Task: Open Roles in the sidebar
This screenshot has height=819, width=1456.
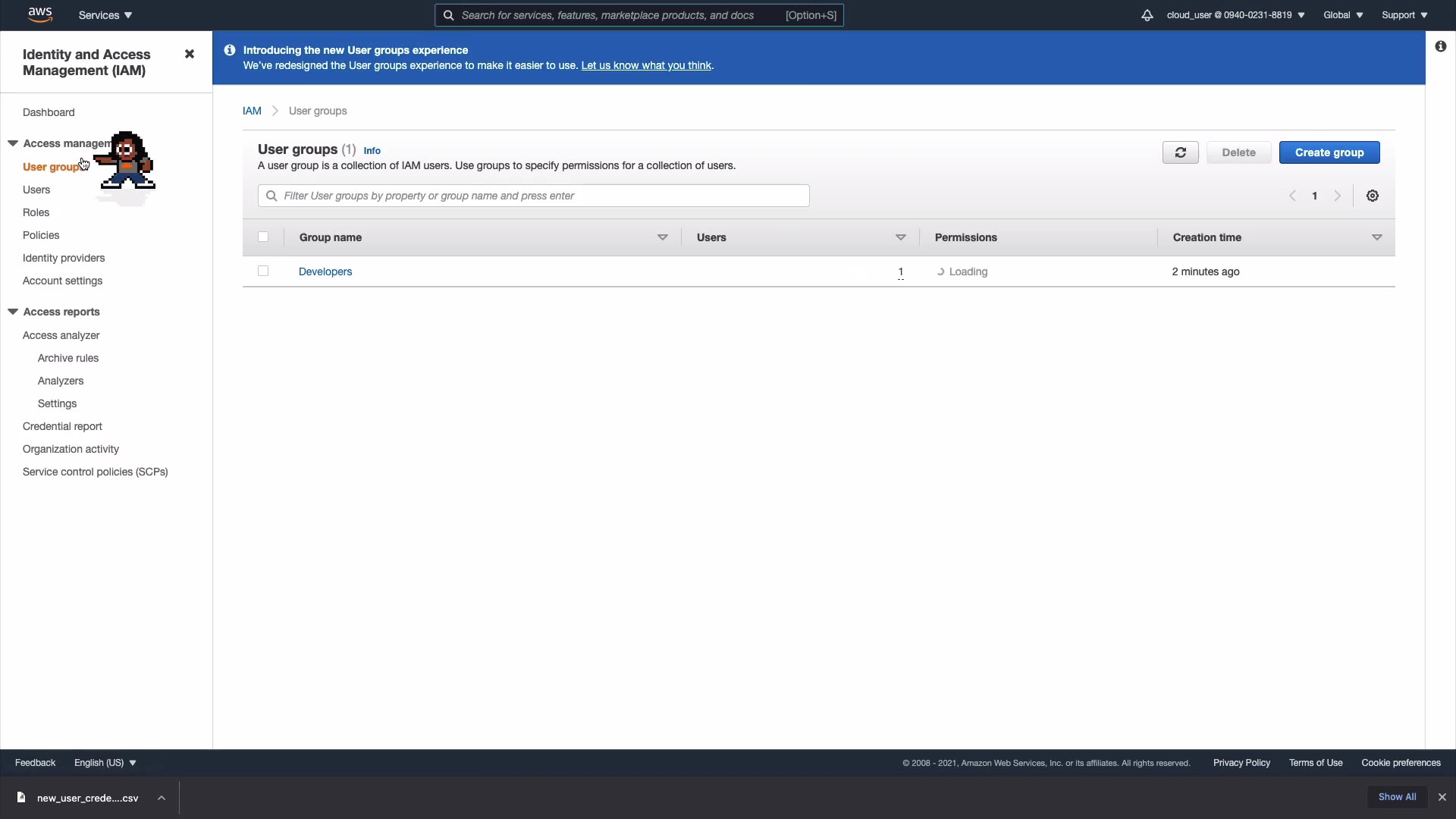Action: point(36,212)
